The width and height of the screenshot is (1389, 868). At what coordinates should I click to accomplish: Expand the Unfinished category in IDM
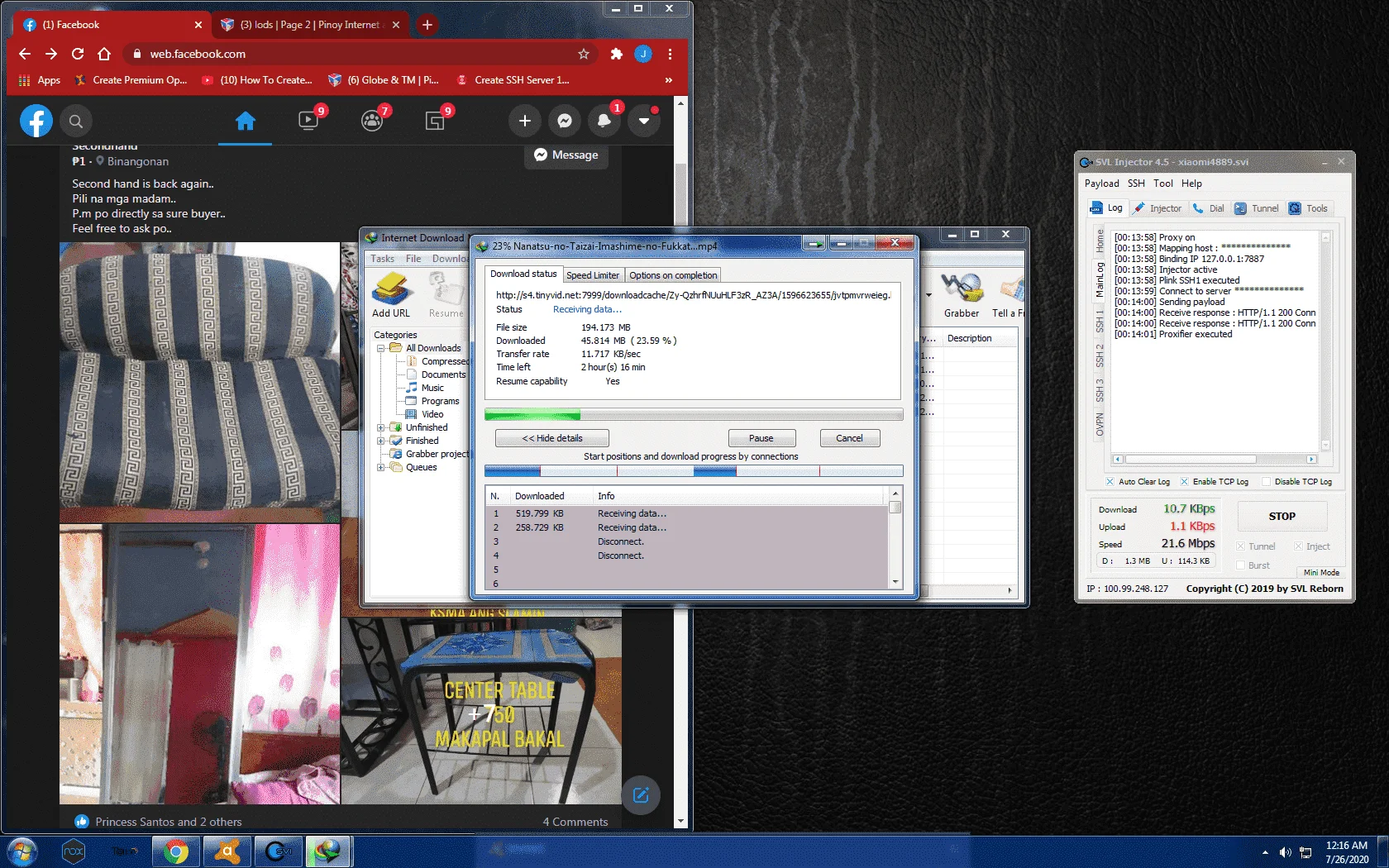coord(381,427)
